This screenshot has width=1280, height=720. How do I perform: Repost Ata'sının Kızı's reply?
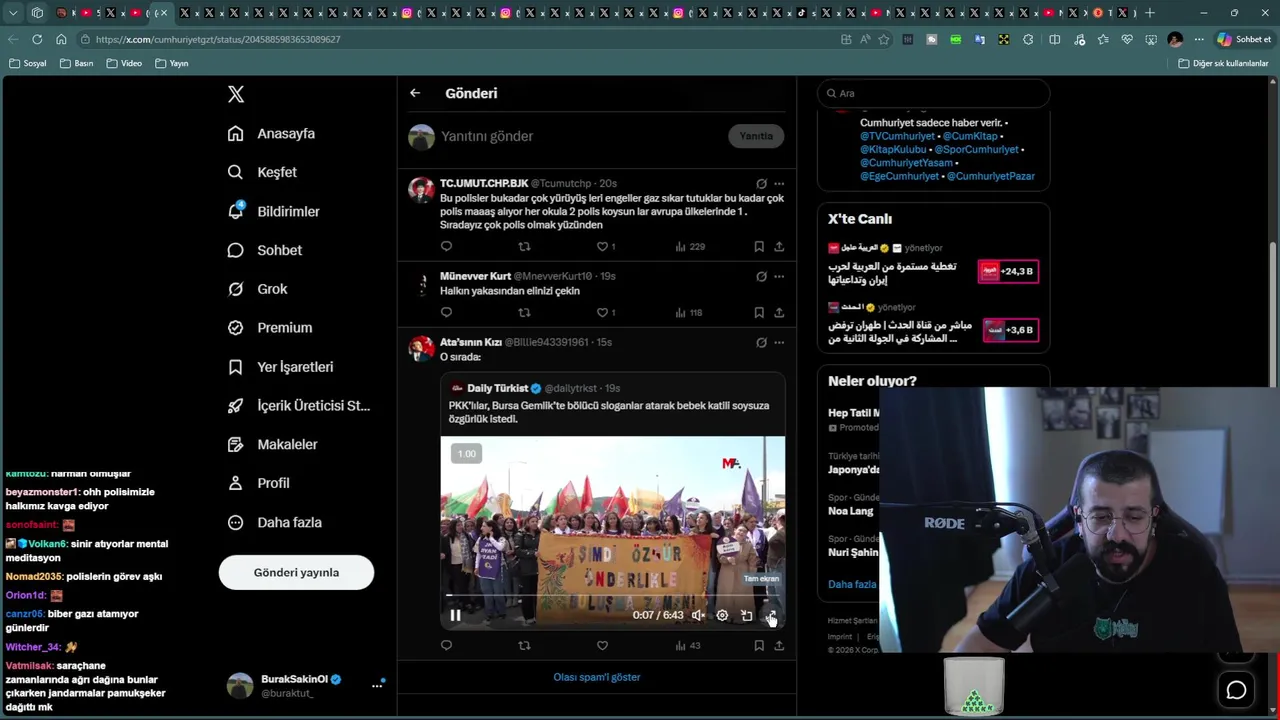(x=524, y=646)
